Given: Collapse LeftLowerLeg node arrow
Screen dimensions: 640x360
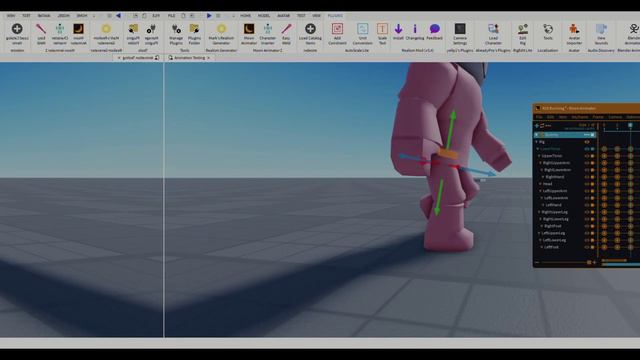Looking at the screenshot, I should [x=540, y=240].
